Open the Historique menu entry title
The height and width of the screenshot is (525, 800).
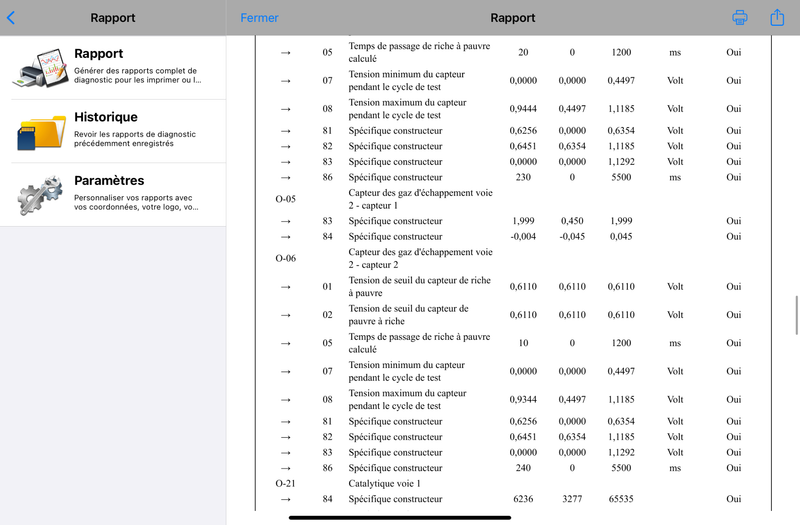tap(106, 117)
